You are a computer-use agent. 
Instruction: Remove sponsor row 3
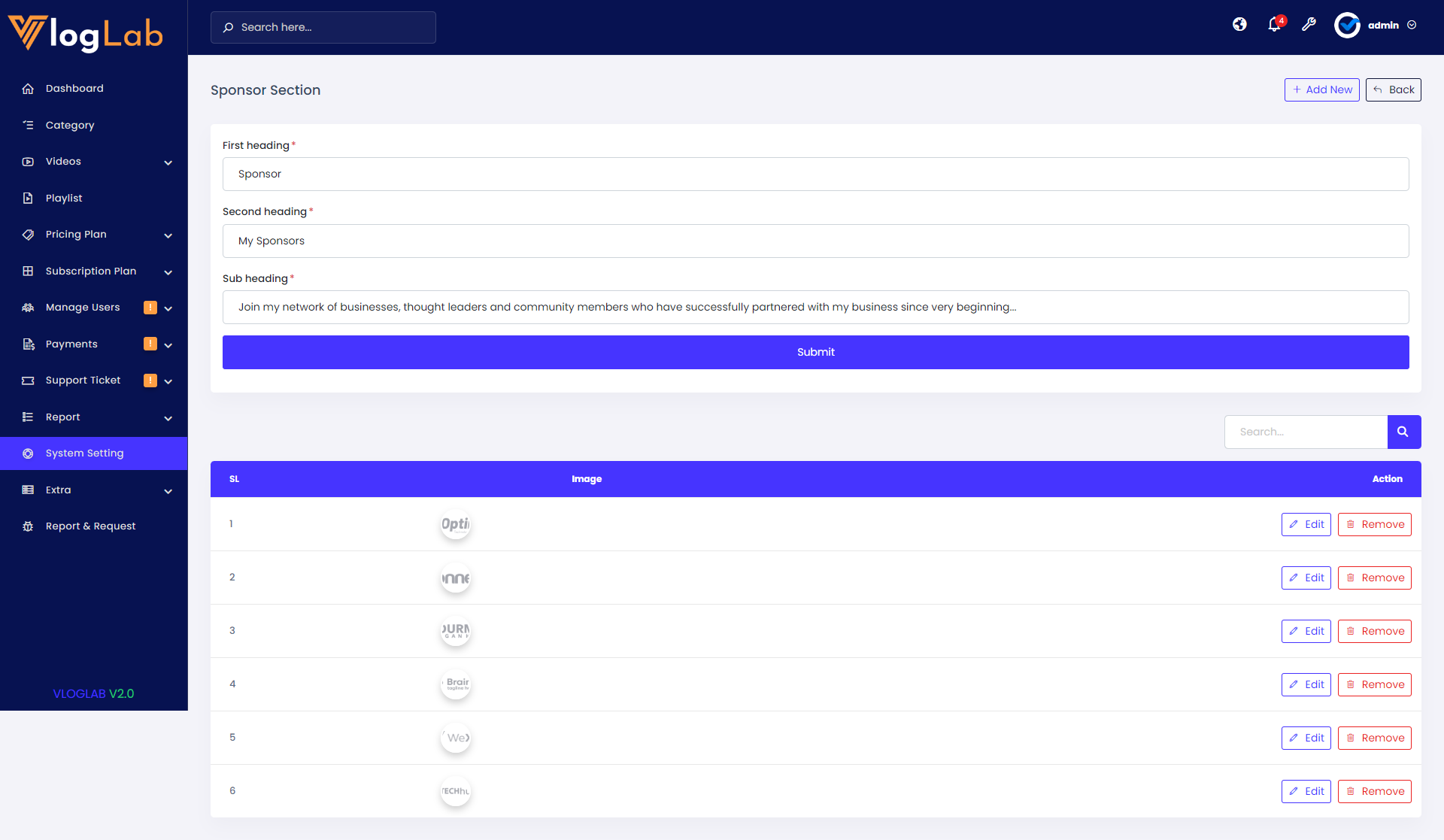[x=1374, y=631]
